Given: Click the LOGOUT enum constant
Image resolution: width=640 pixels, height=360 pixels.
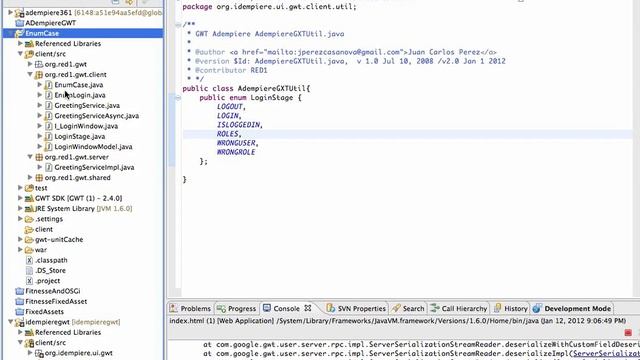Looking at the screenshot, I should coord(230,107).
